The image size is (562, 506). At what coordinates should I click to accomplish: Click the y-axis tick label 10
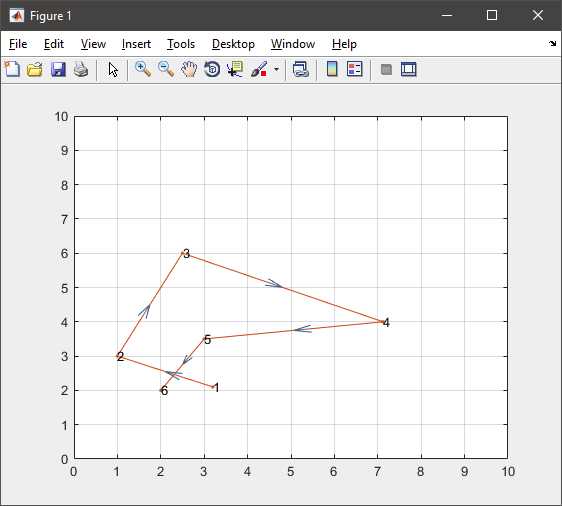coord(61,116)
